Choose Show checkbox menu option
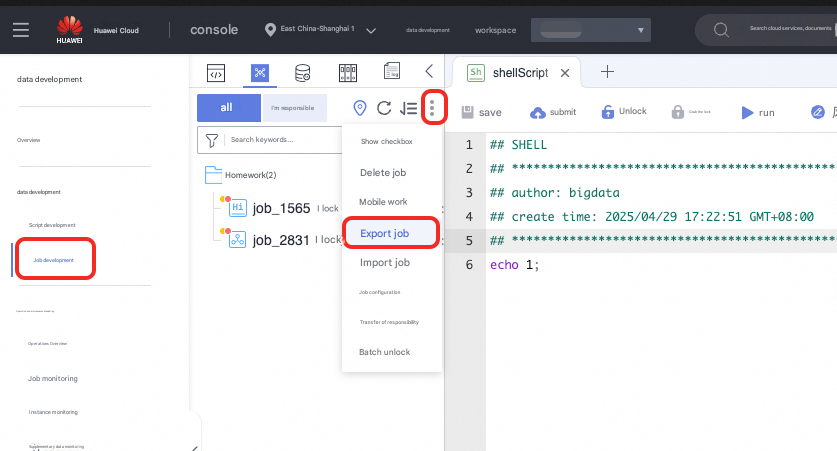 (386, 141)
